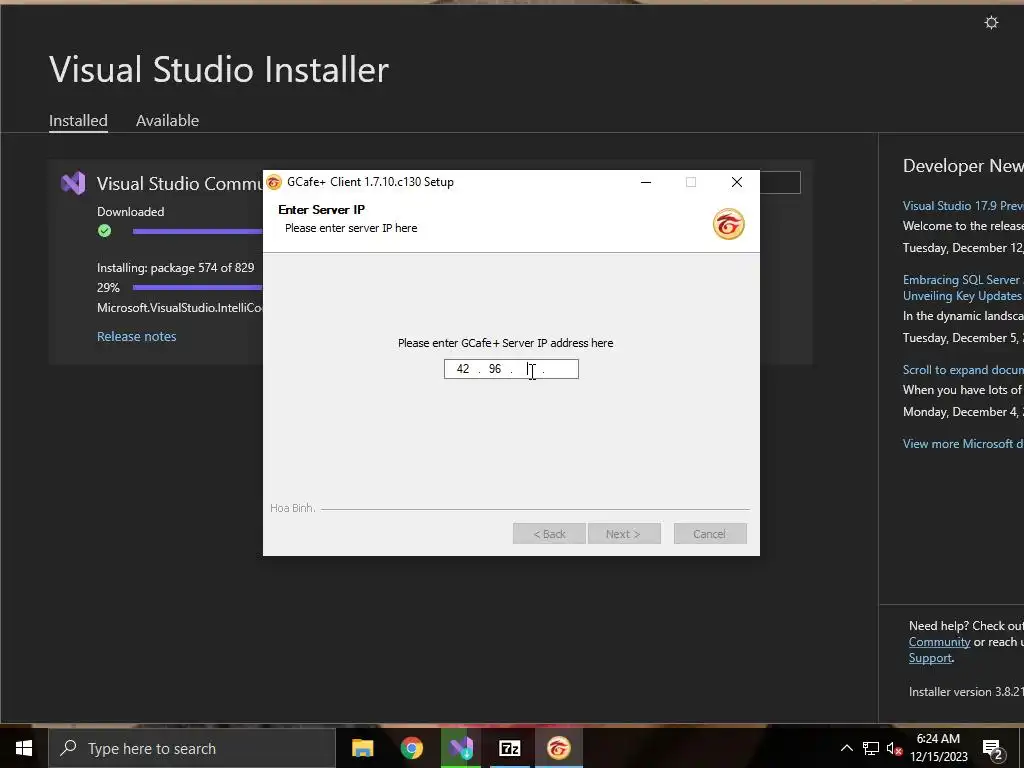Click the Type here to search box
Viewport: 1024px width, 768px height.
pyautogui.click(x=192, y=748)
